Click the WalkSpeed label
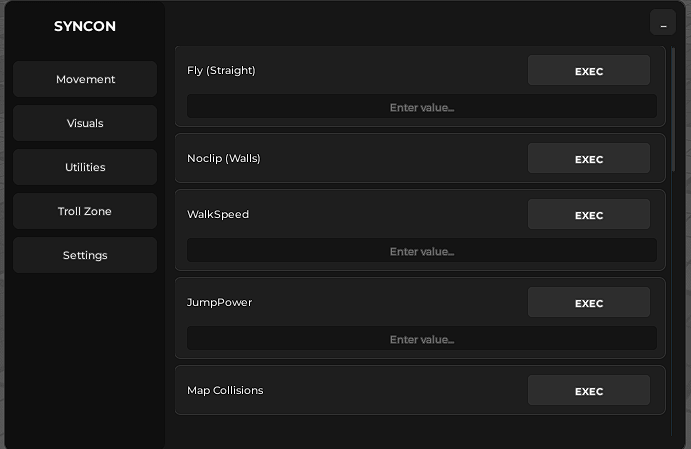The image size is (691, 449). (218, 215)
